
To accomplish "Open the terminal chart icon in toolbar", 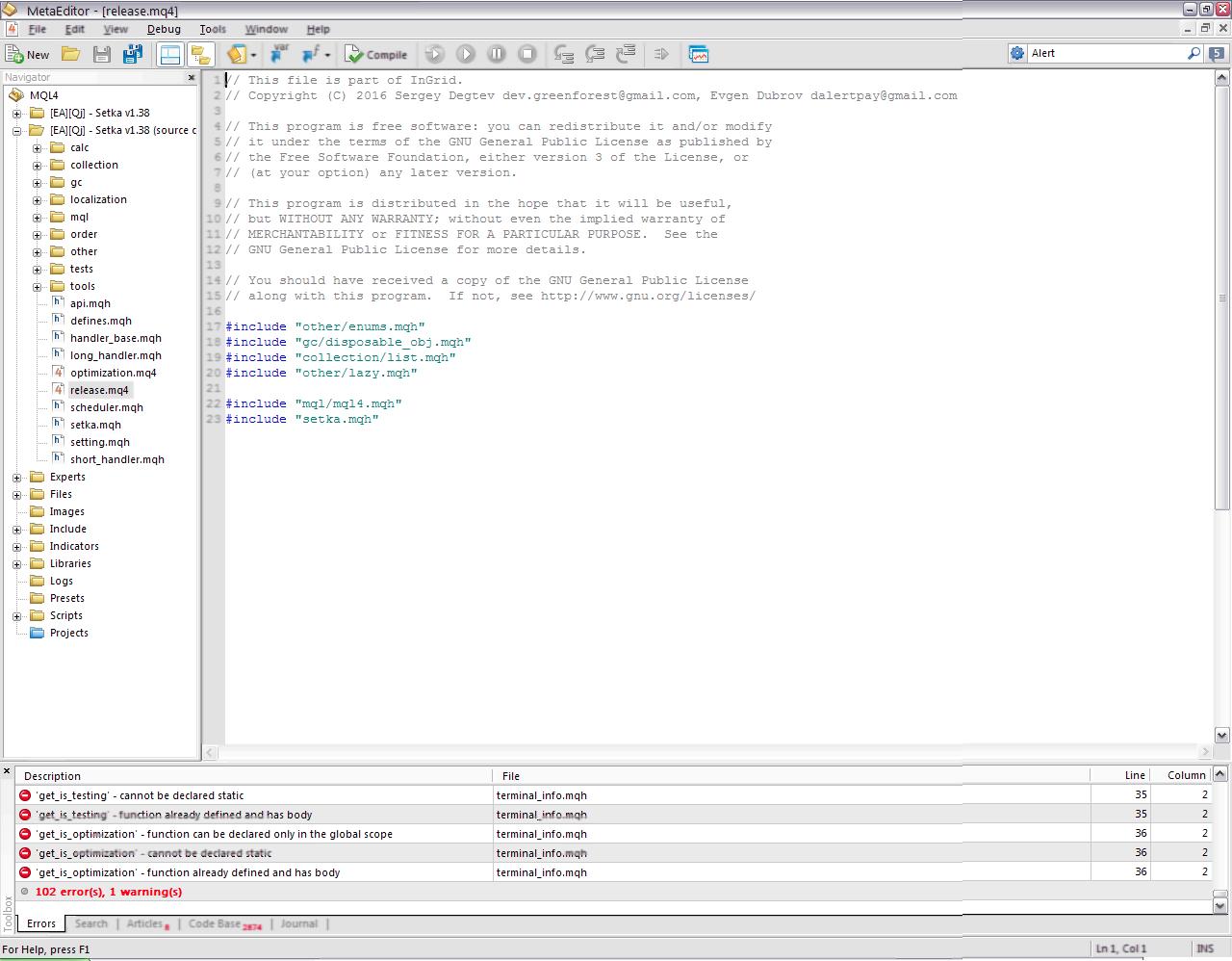I will (x=699, y=54).
